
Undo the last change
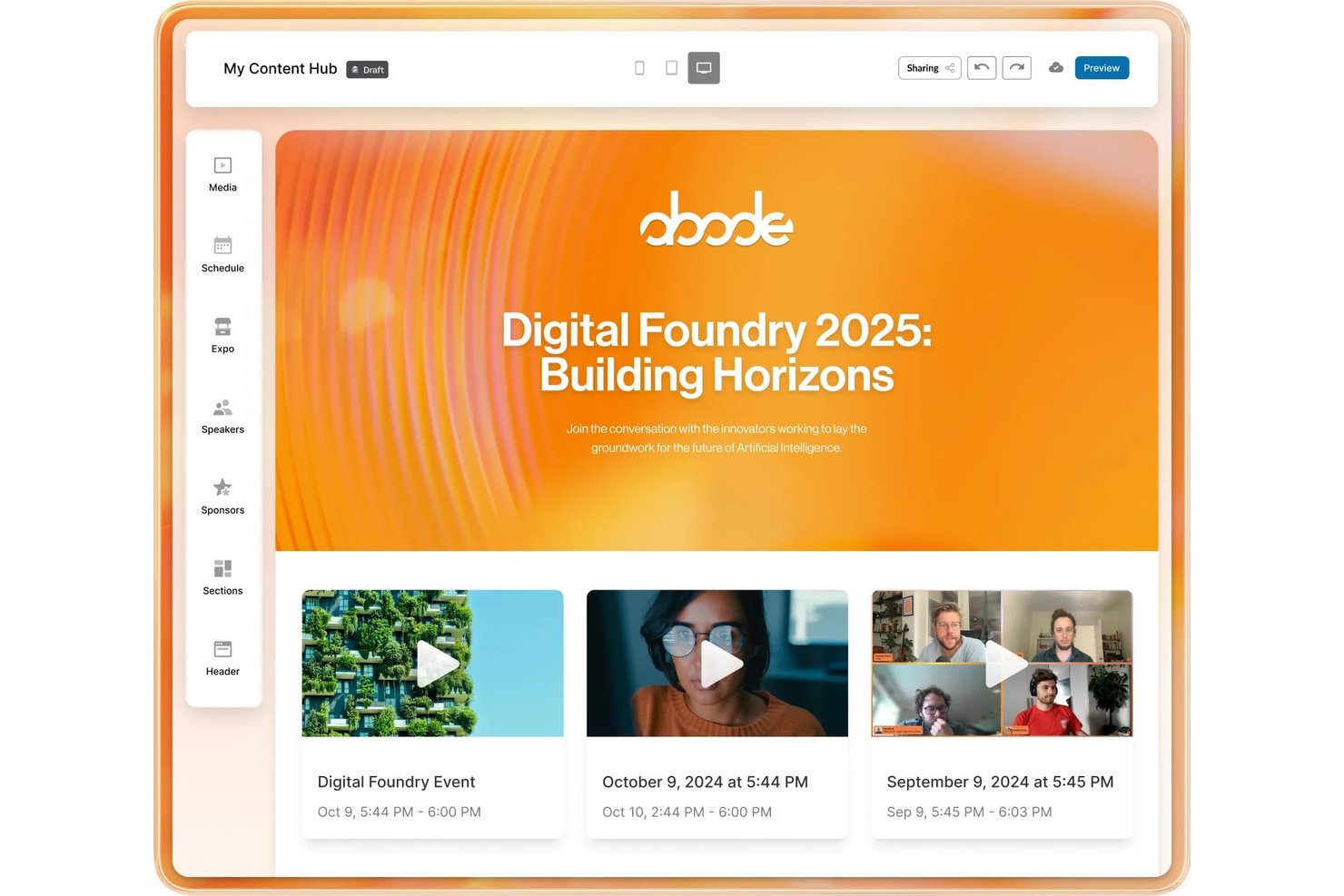(982, 68)
